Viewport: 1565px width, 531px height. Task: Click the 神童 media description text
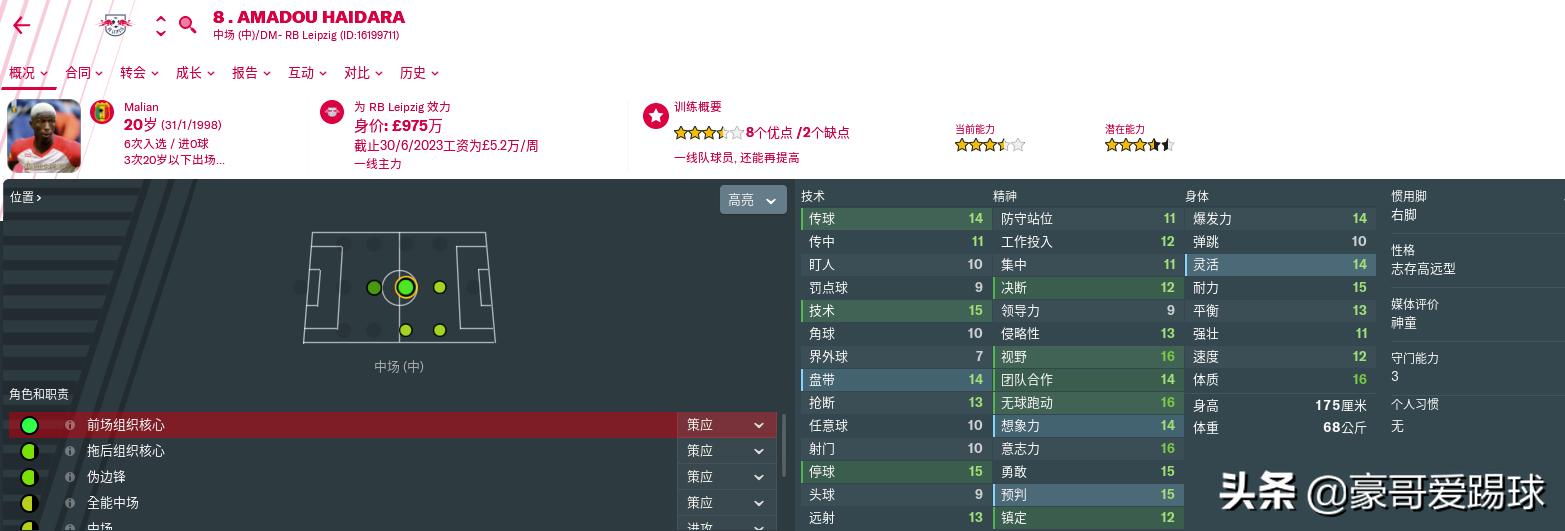1404,323
